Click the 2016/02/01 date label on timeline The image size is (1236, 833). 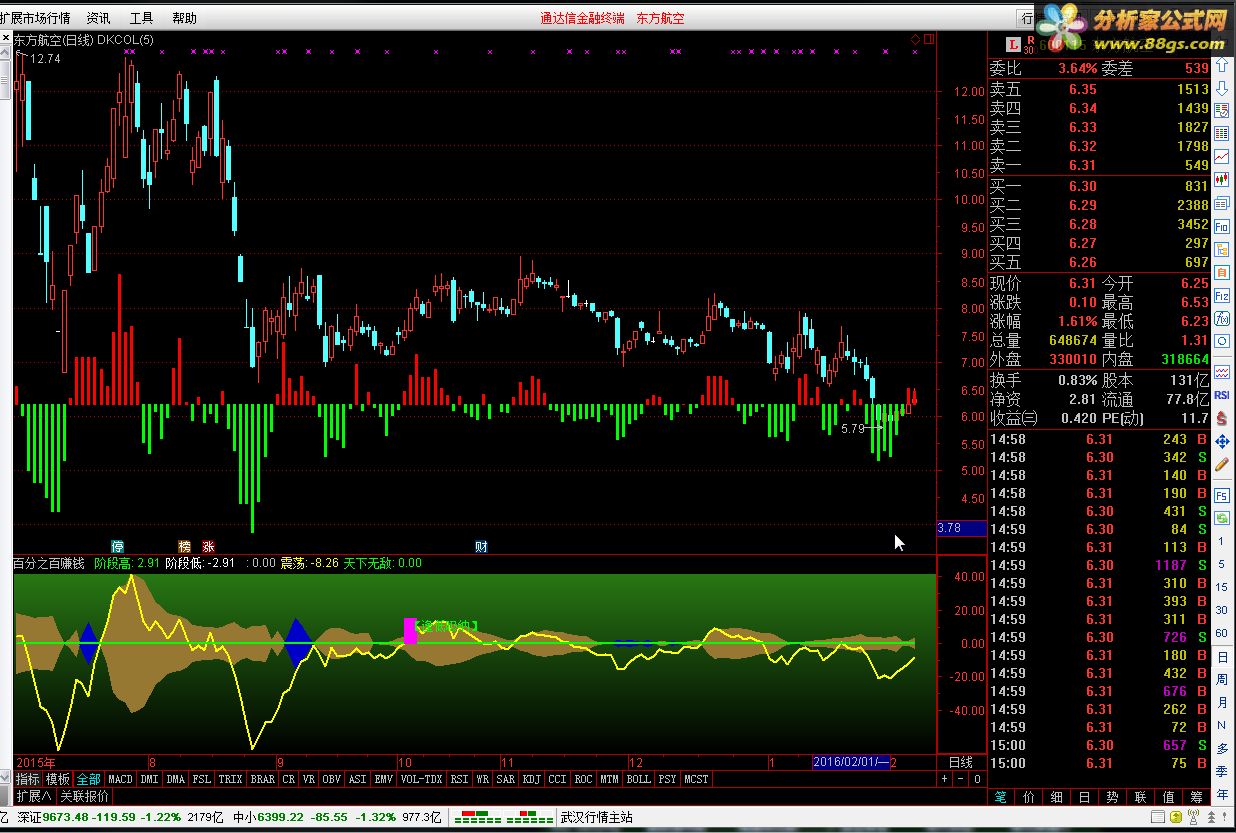tap(849, 762)
